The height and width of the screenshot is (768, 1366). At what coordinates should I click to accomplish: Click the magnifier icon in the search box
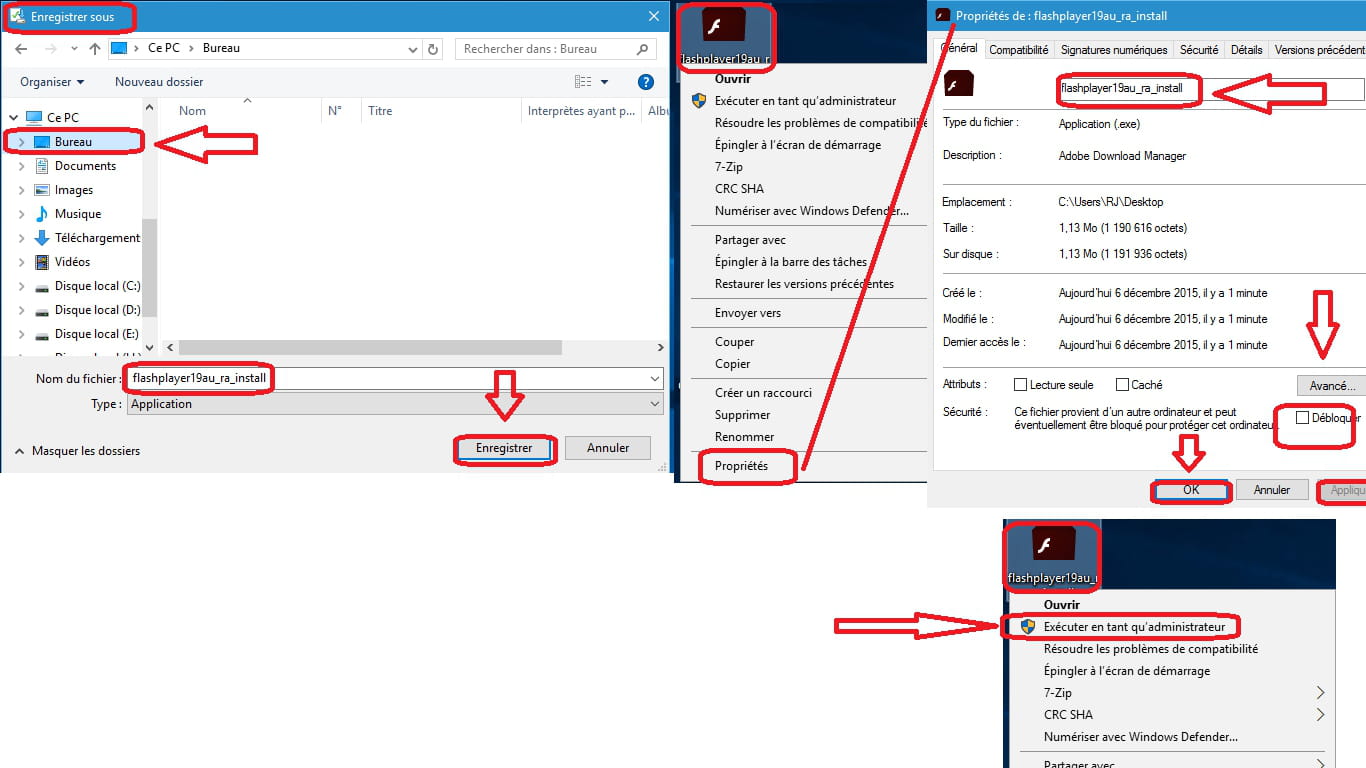click(643, 48)
